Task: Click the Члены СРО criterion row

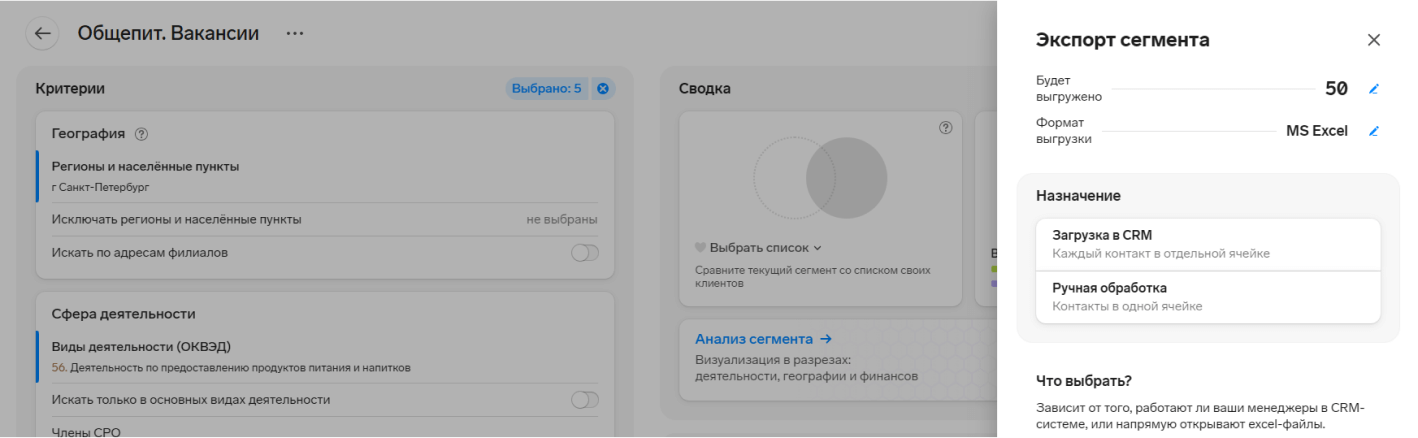Action: click(325, 431)
